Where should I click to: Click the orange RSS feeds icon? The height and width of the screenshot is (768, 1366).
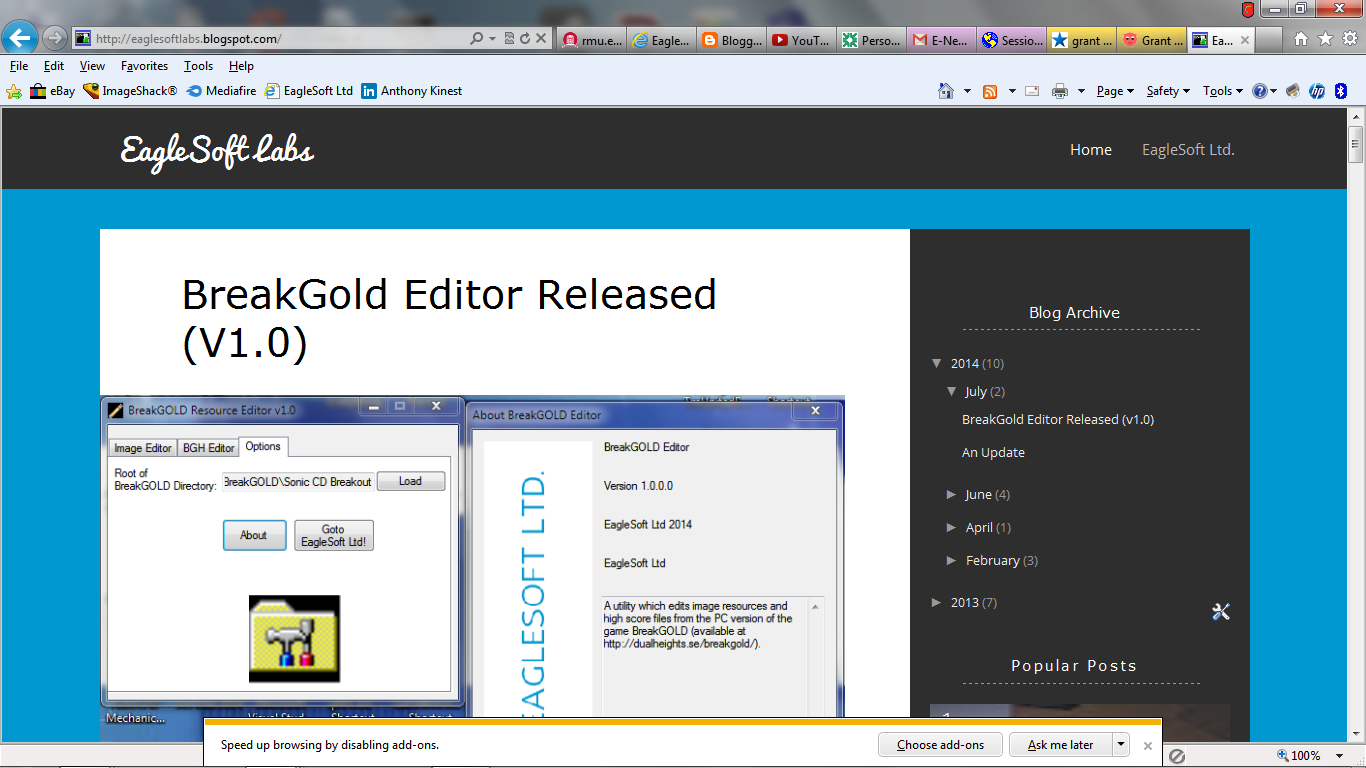[990, 91]
